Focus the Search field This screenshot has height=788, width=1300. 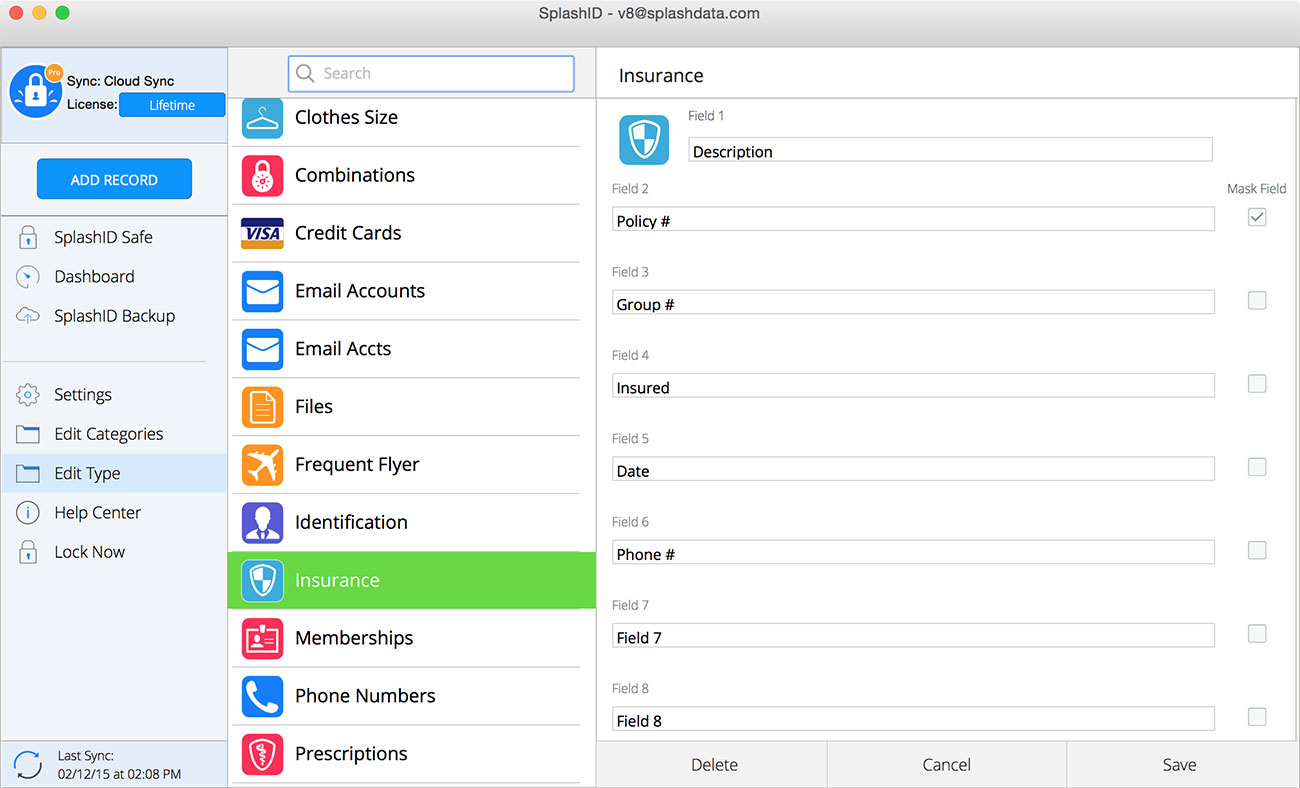(431, 74)
